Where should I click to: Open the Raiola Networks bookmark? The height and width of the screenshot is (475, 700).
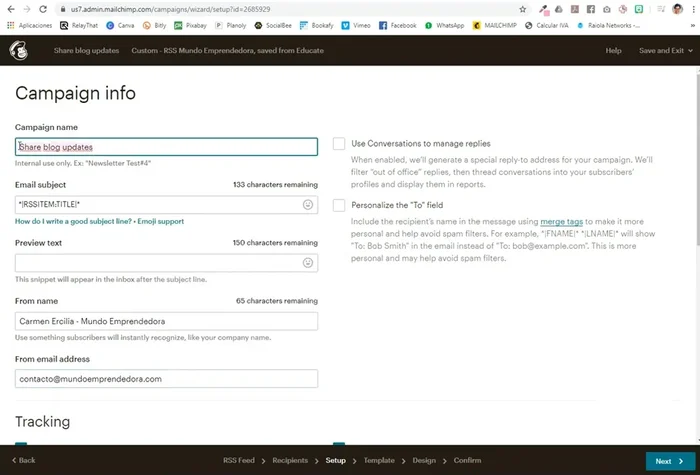608,25
